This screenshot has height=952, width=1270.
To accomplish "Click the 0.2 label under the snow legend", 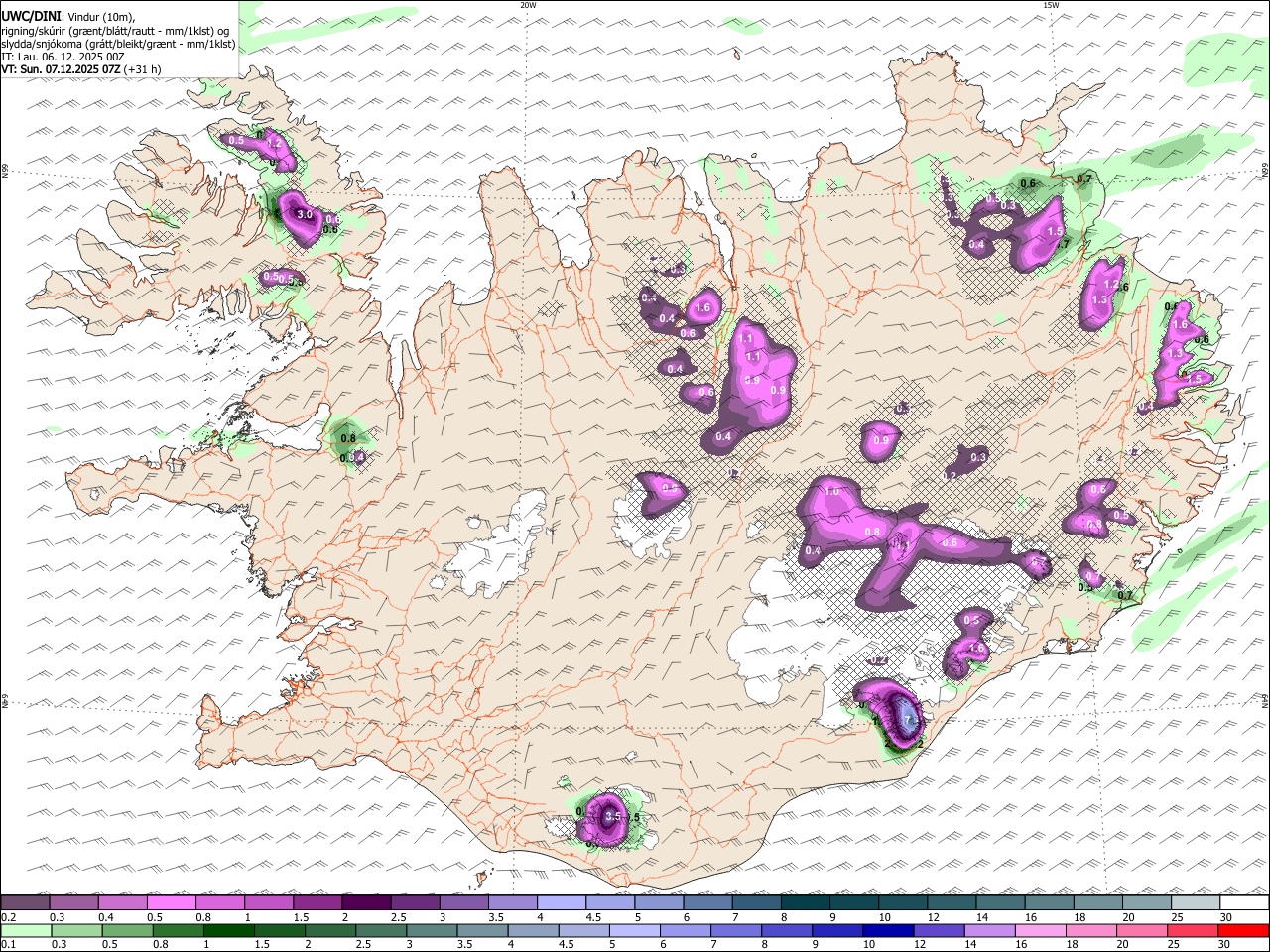I will click(8, 917).
